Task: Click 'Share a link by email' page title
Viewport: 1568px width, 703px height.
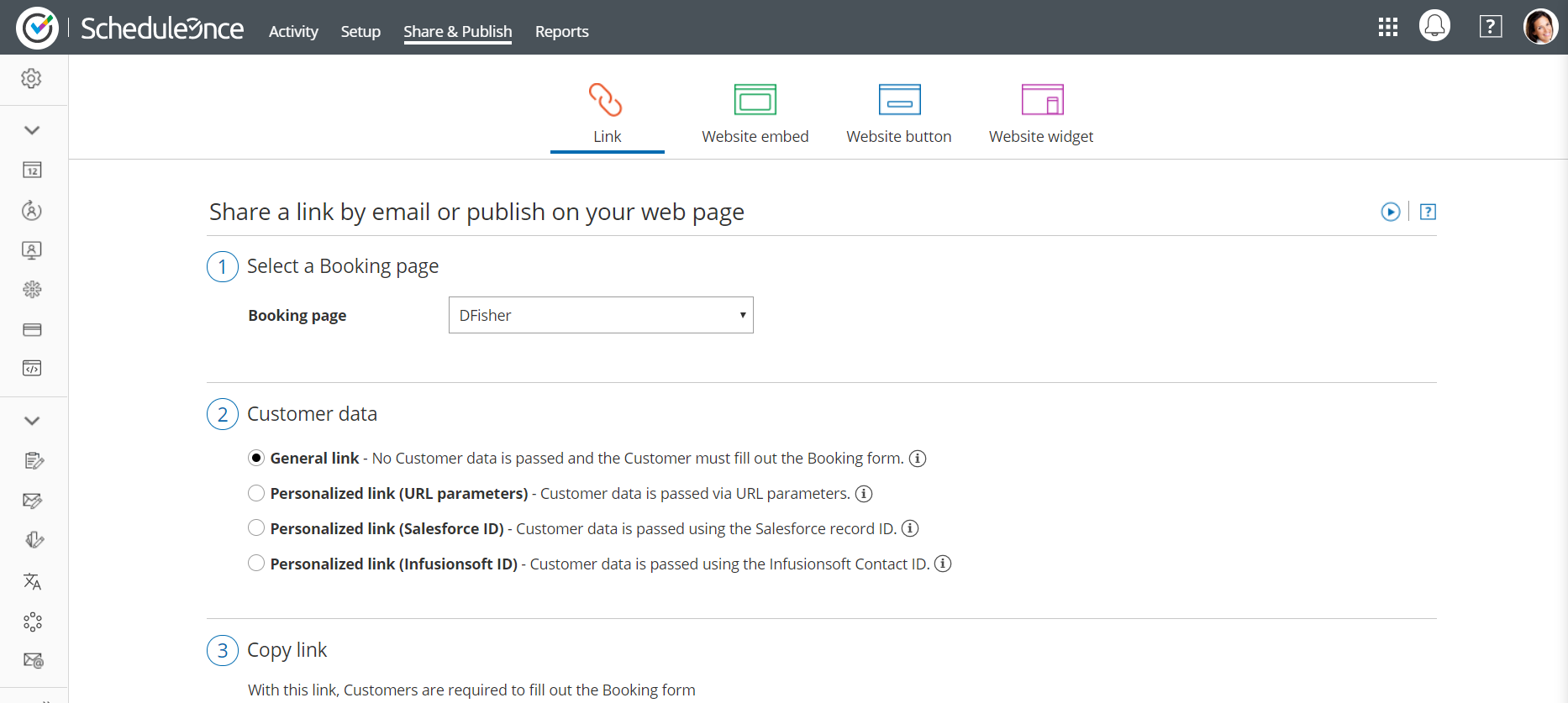Action: coord(476,212)
